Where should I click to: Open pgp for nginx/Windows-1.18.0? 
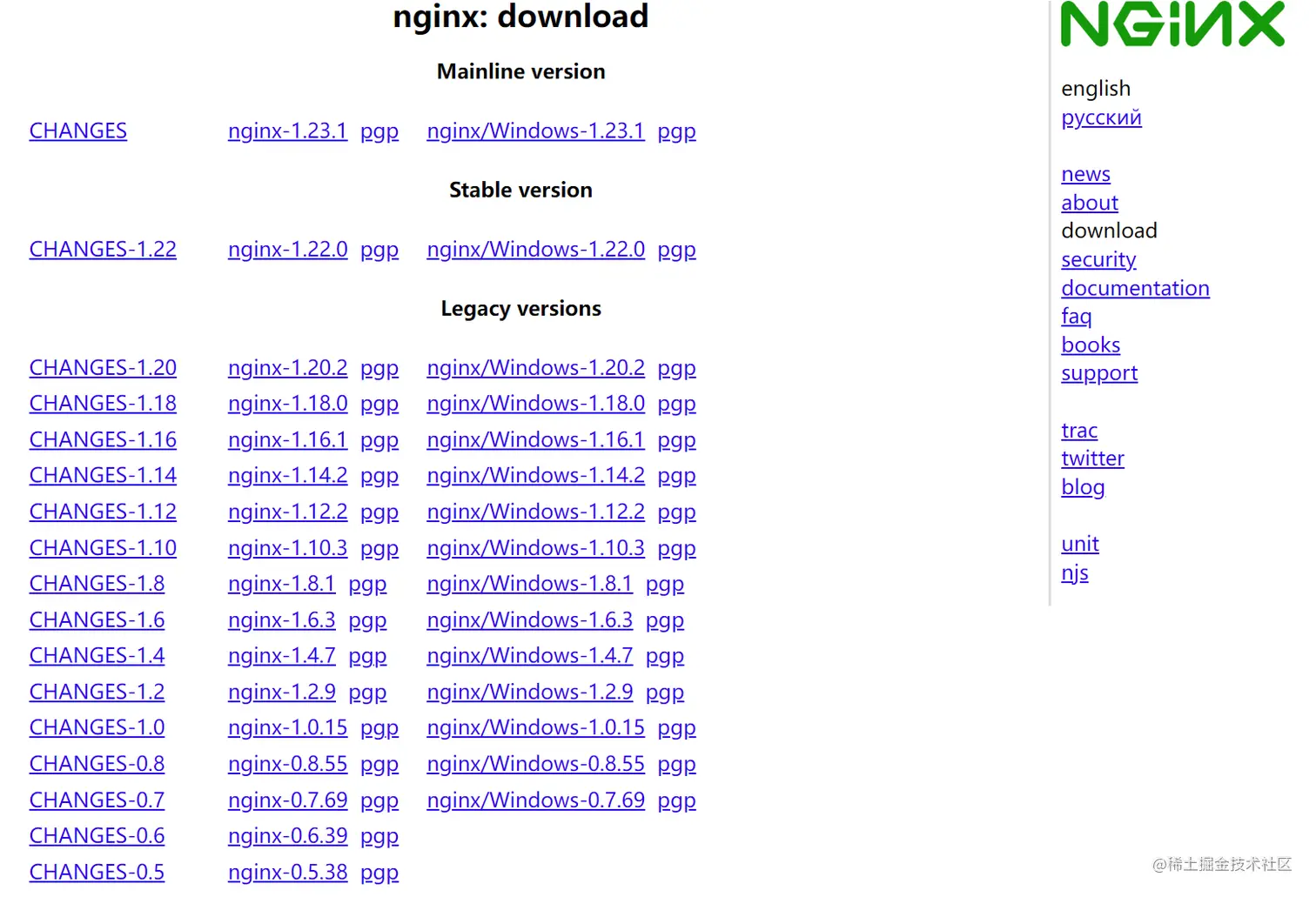pyautogui.click(x=676, y=404)
